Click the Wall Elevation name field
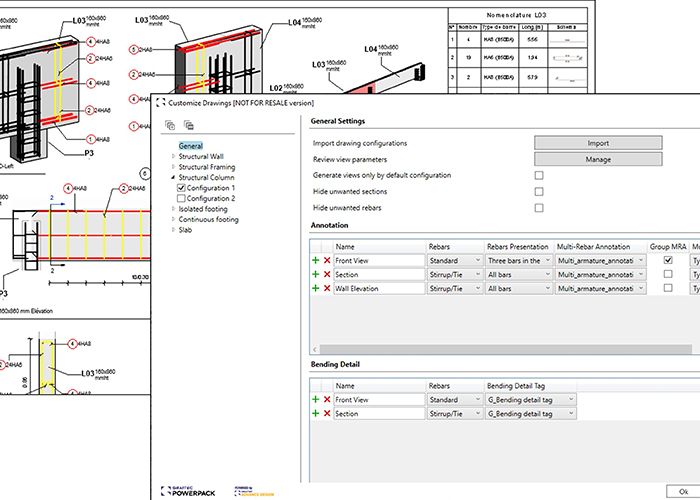Screen dimensions: 700x500 [379, 288]
